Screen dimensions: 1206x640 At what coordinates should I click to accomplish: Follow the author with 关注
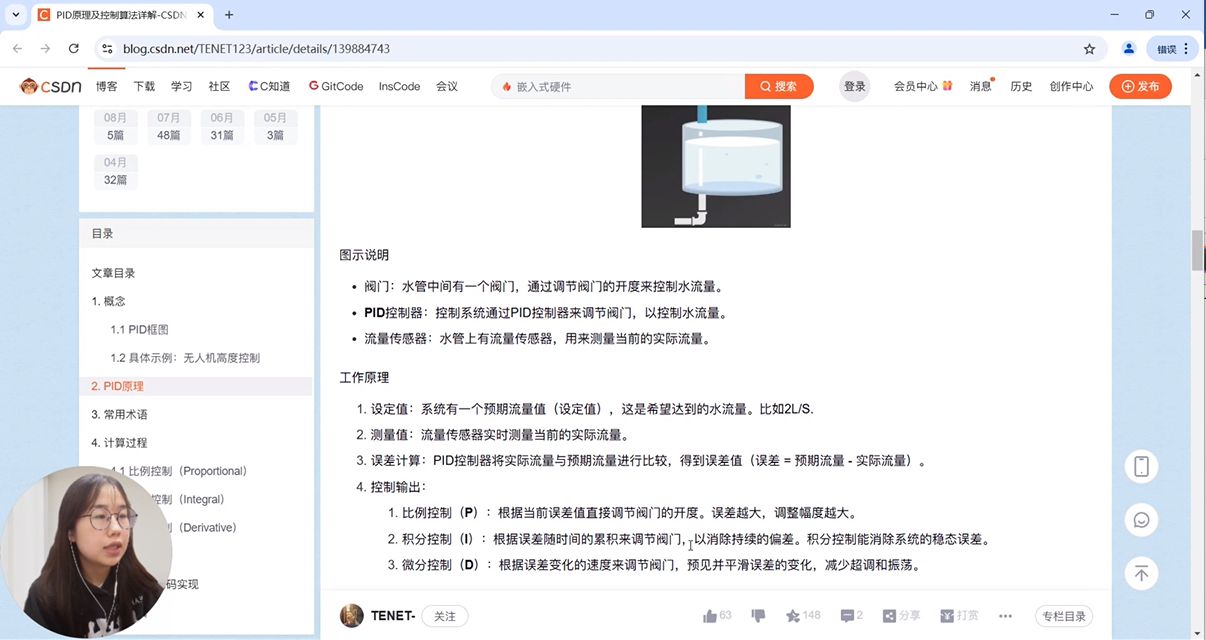[x=445, y=616]
